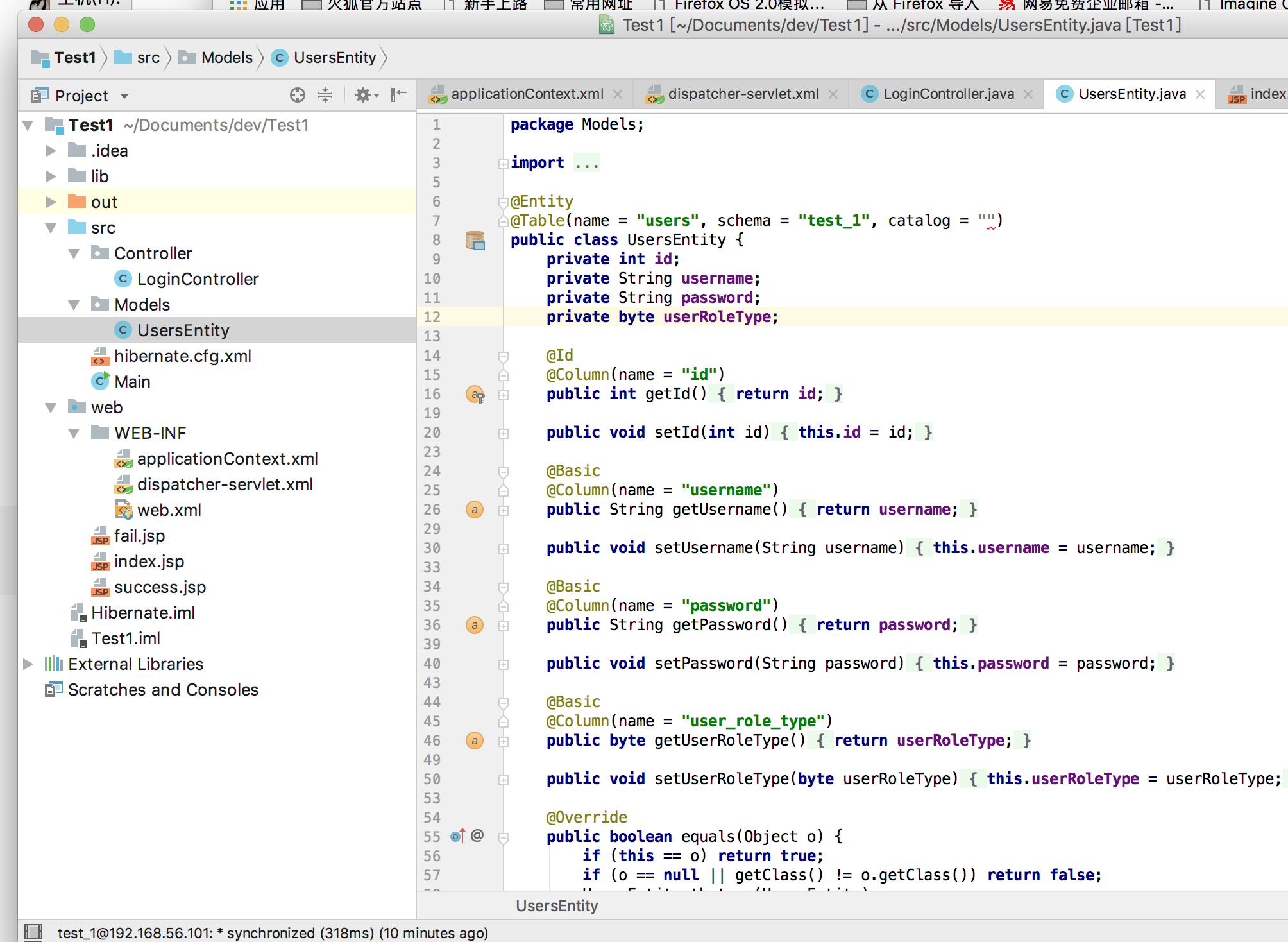
Task: Expand the folded import statements on line 3
Action: 504,164
